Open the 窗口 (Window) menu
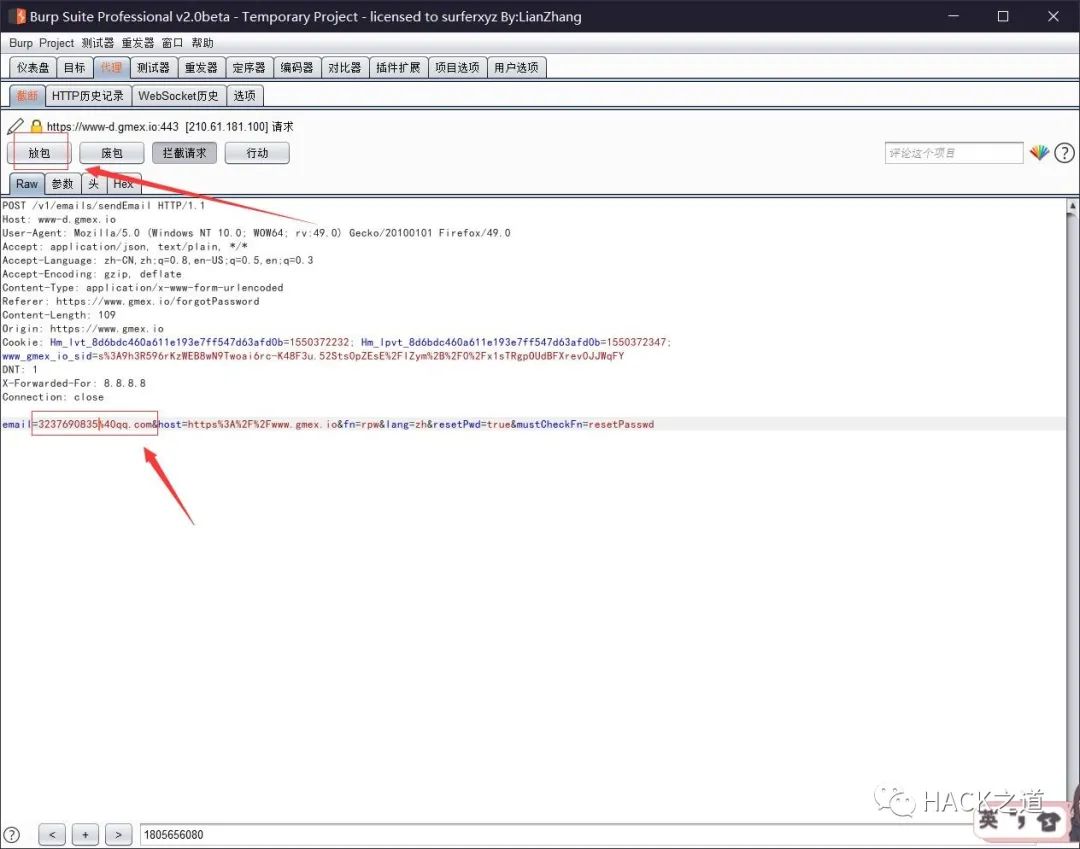The height and width of the screenshot is (849, 1080). coord(172,43)
